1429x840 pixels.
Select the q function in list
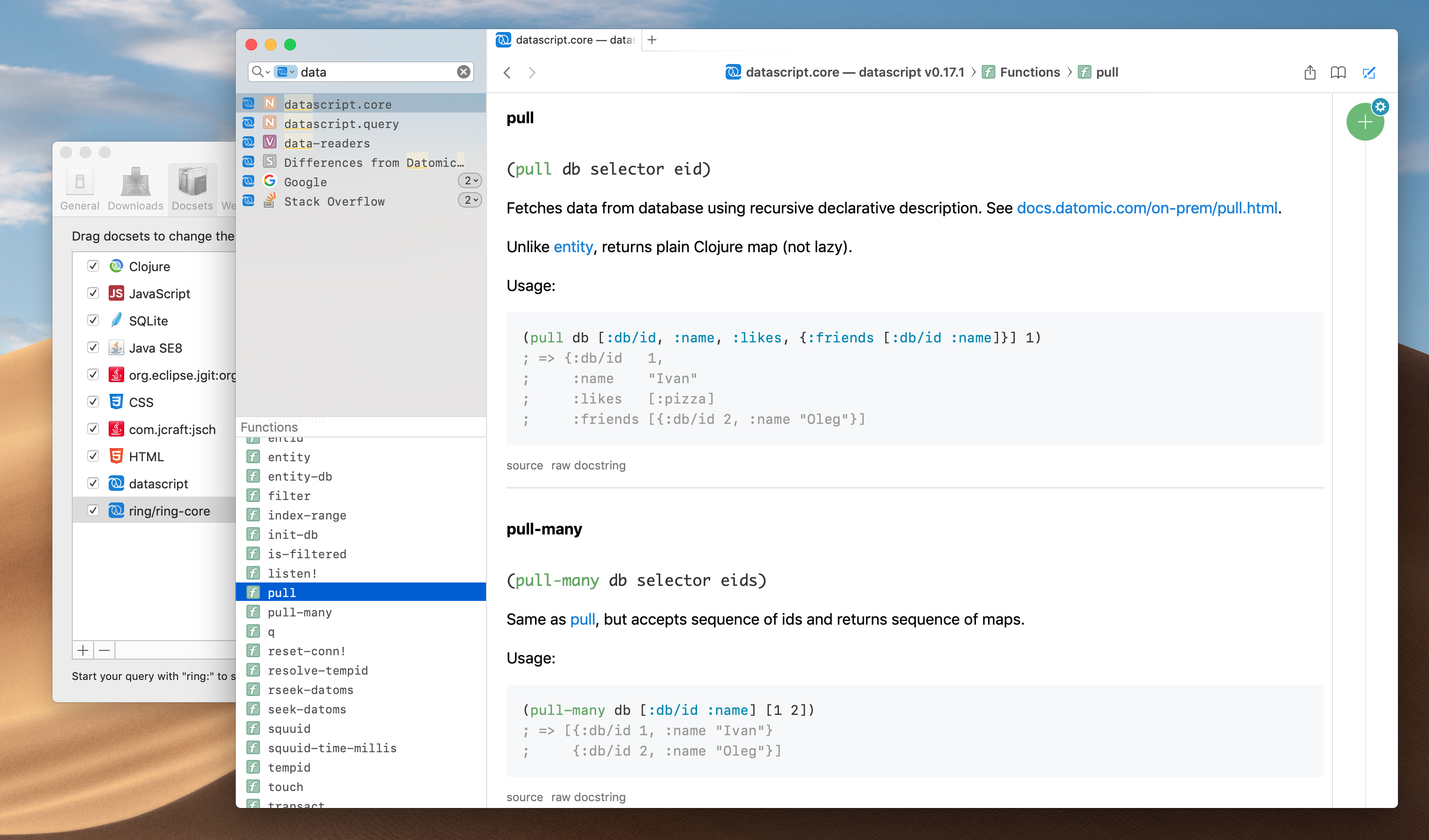[361, 631]
